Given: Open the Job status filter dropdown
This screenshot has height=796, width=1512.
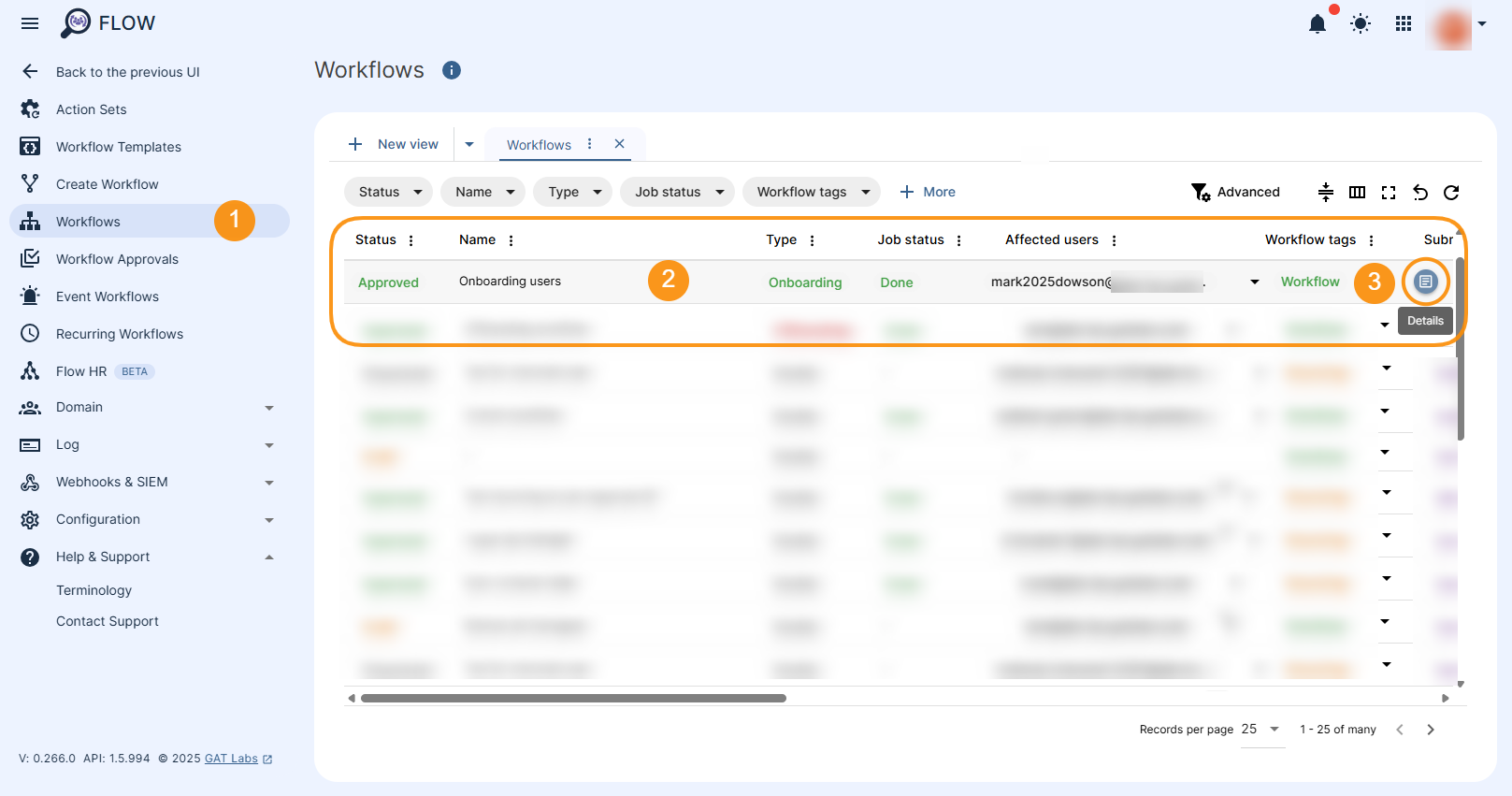Looking at the screenshot, I should [678, 192].
